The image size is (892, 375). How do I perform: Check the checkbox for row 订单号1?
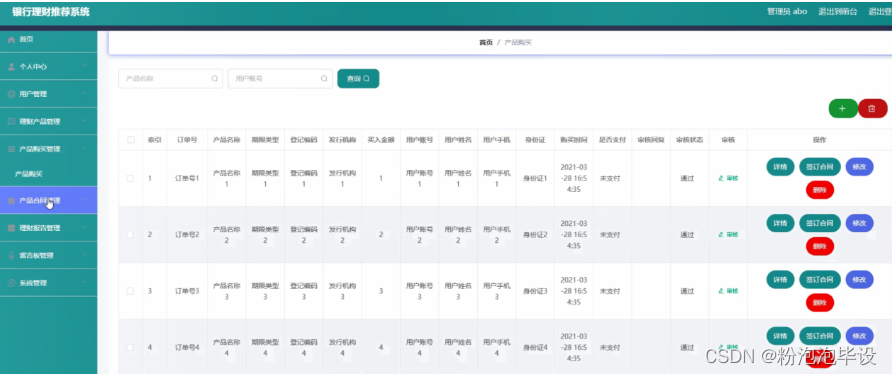tap(130, 178)
